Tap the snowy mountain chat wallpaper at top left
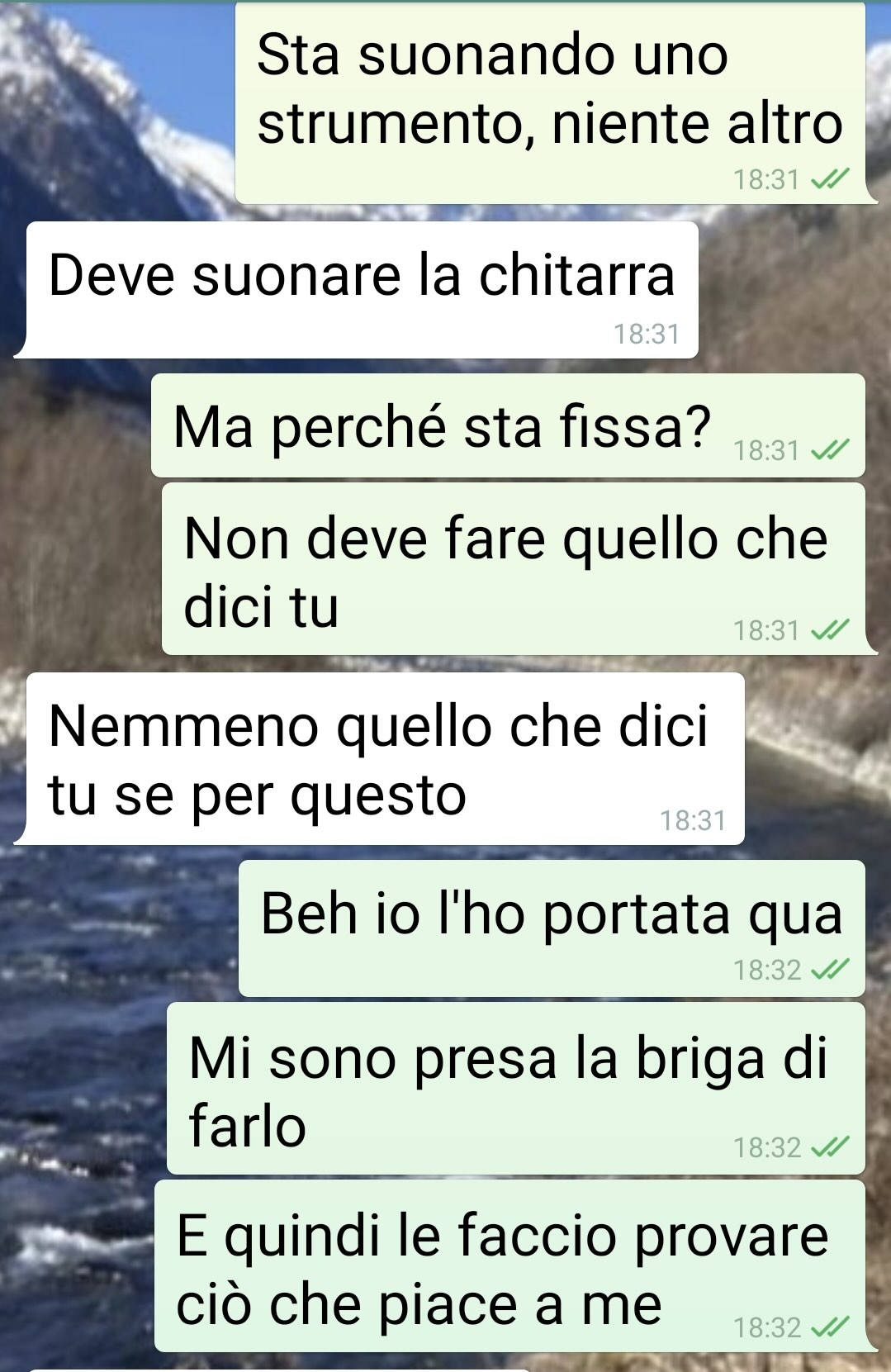The width and height of the screenshot is (891, 1372). click(107, 99)
